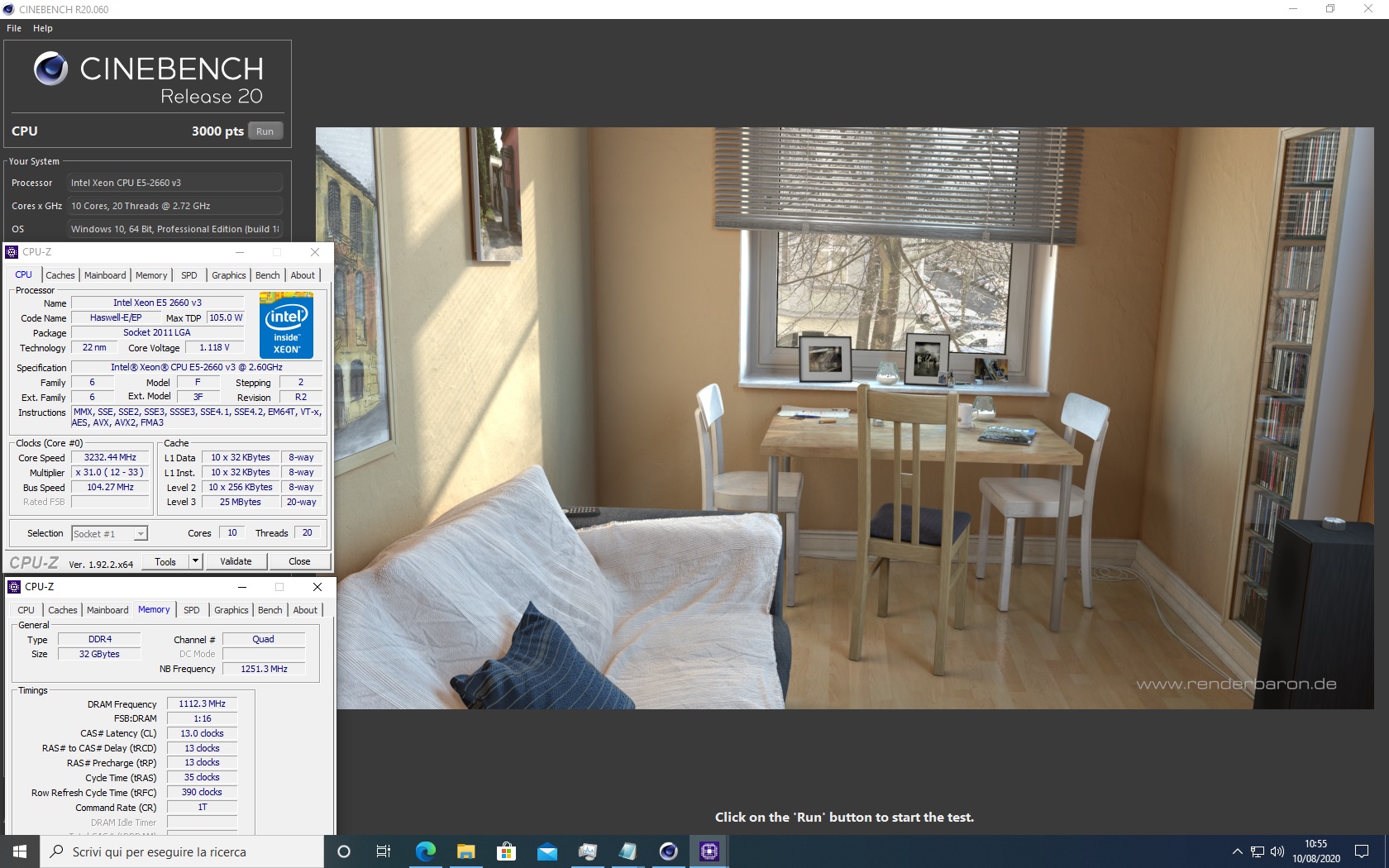Switch to Cinebench taskbar icon
Screen dimensions: 1389x868
click(x=668, y=851)
